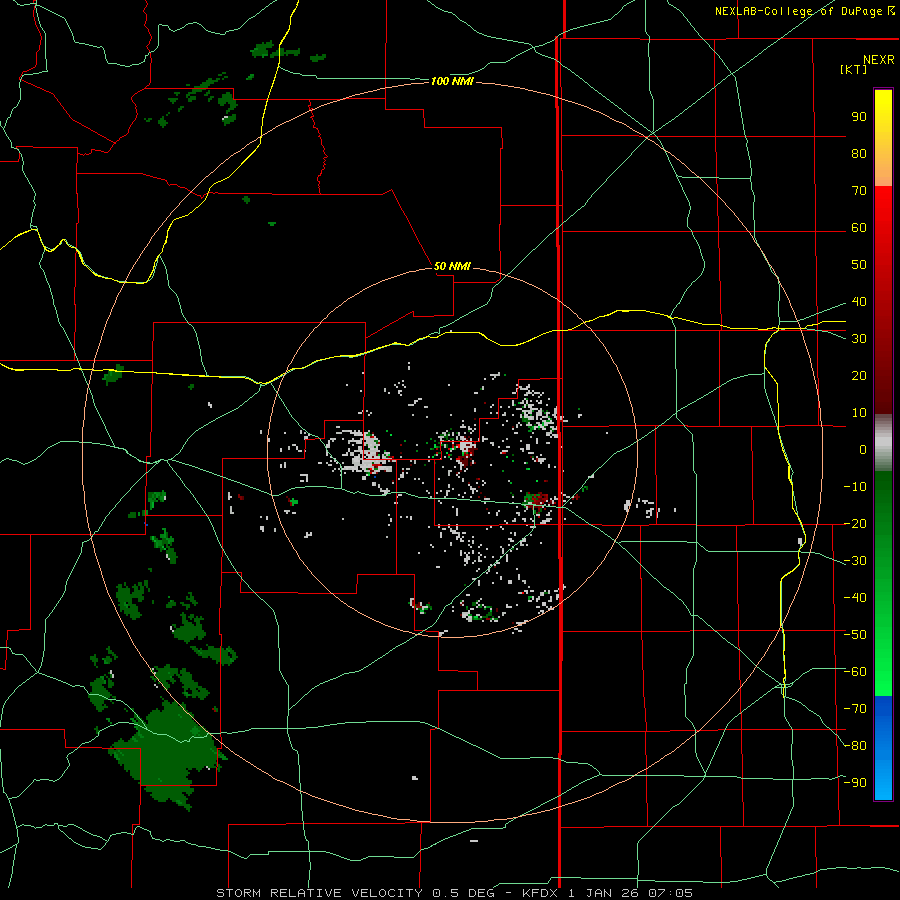Click the STORM RELATIVE VELOCITY caption text
Screen dimensions: 900x900
click(x=322, y=893)
